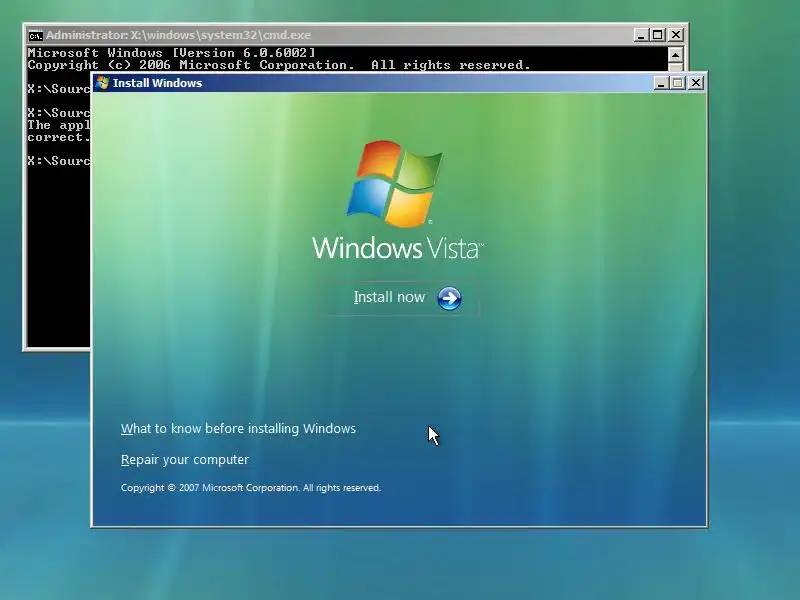Screen dimensions: 800x600
Task: Open What to know before installing Windows
Action: pos(238,429)
